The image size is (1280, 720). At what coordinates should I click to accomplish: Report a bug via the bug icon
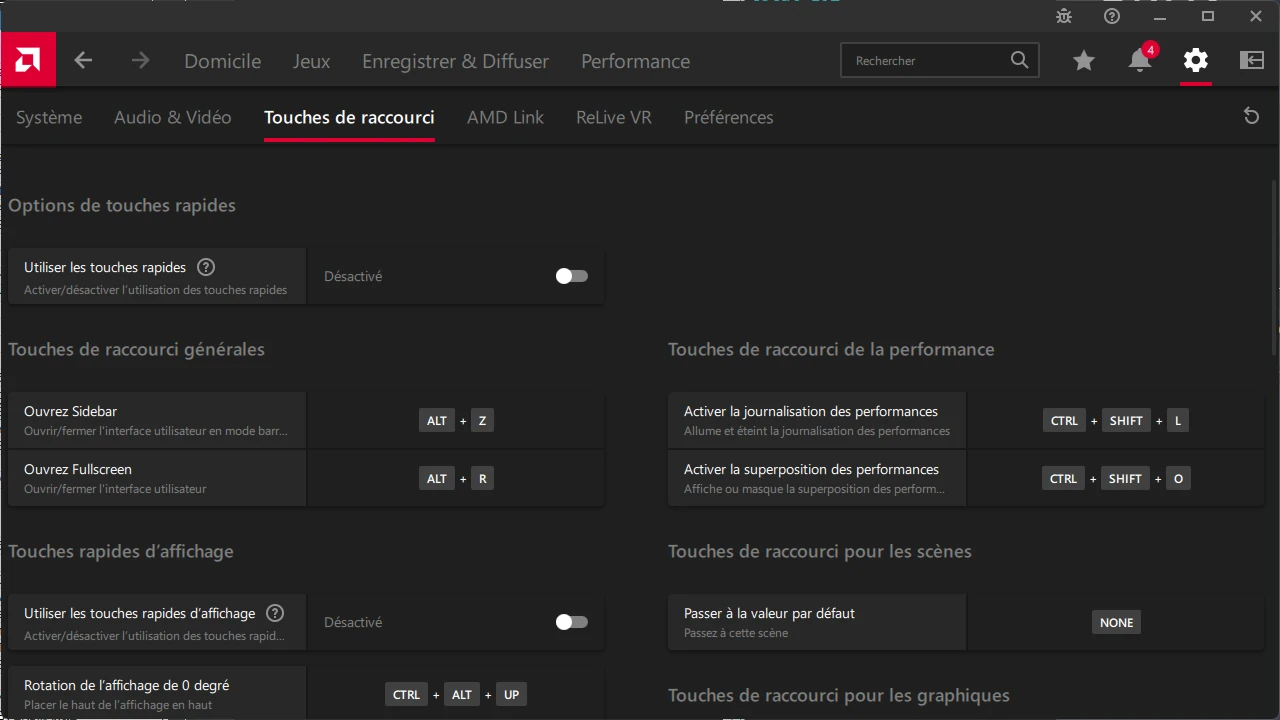pyautogui.click(x=1063, y=16)
